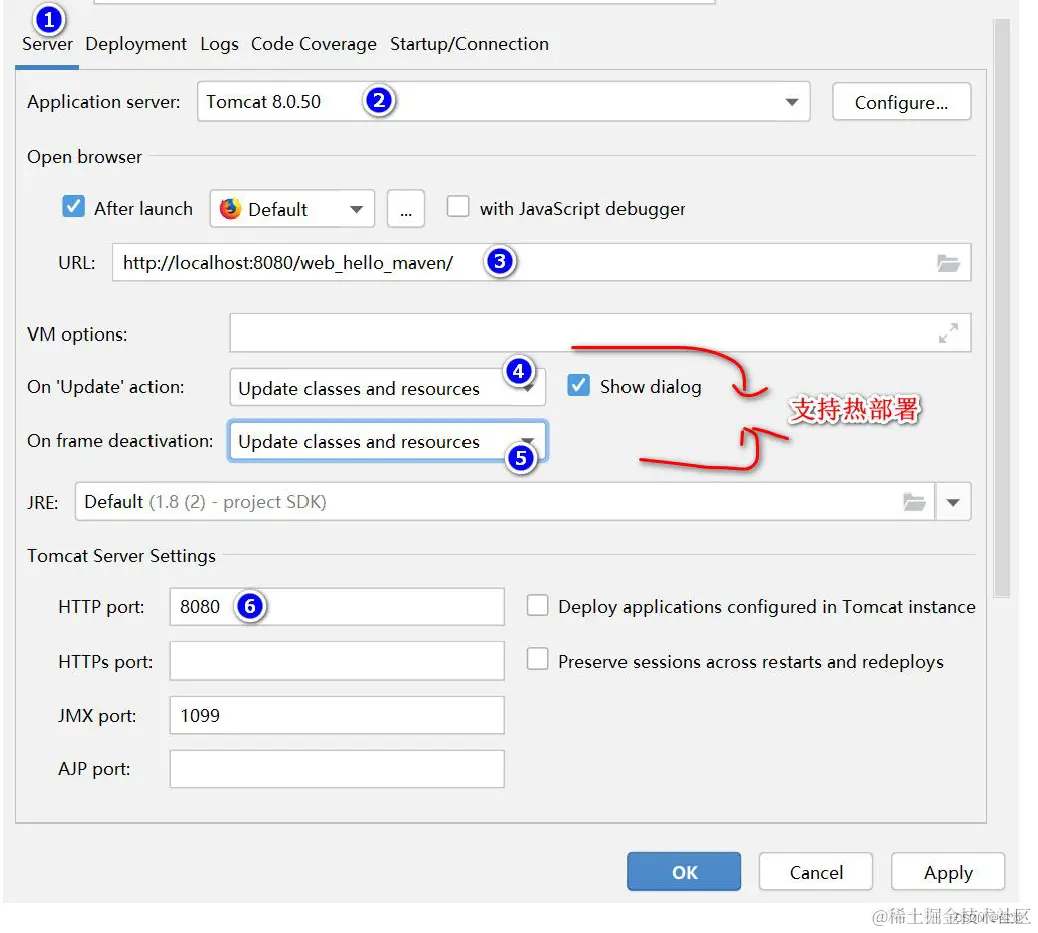Confirm with the OK button
1038x933 pixels.
(684, 872)
